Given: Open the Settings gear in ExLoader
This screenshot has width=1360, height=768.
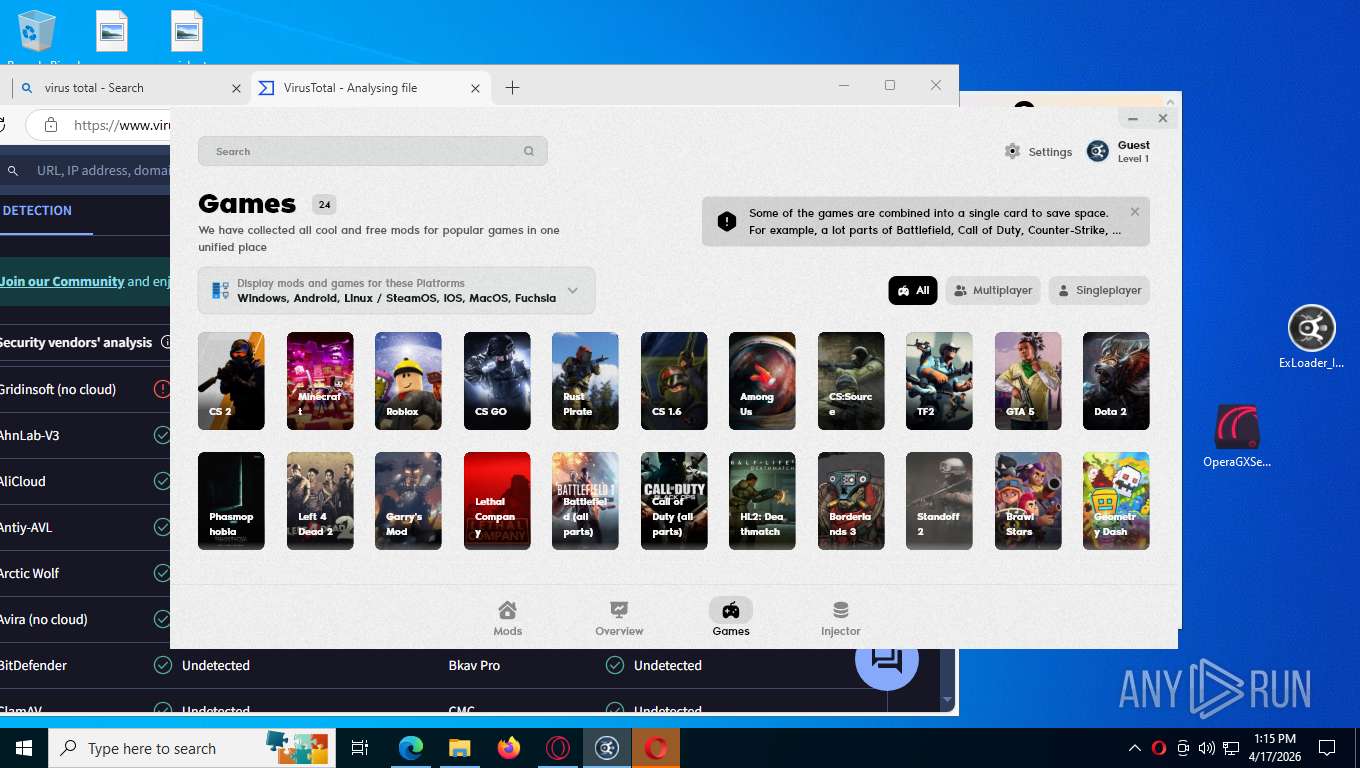Looking at the screenshot, I should 1012,152.
